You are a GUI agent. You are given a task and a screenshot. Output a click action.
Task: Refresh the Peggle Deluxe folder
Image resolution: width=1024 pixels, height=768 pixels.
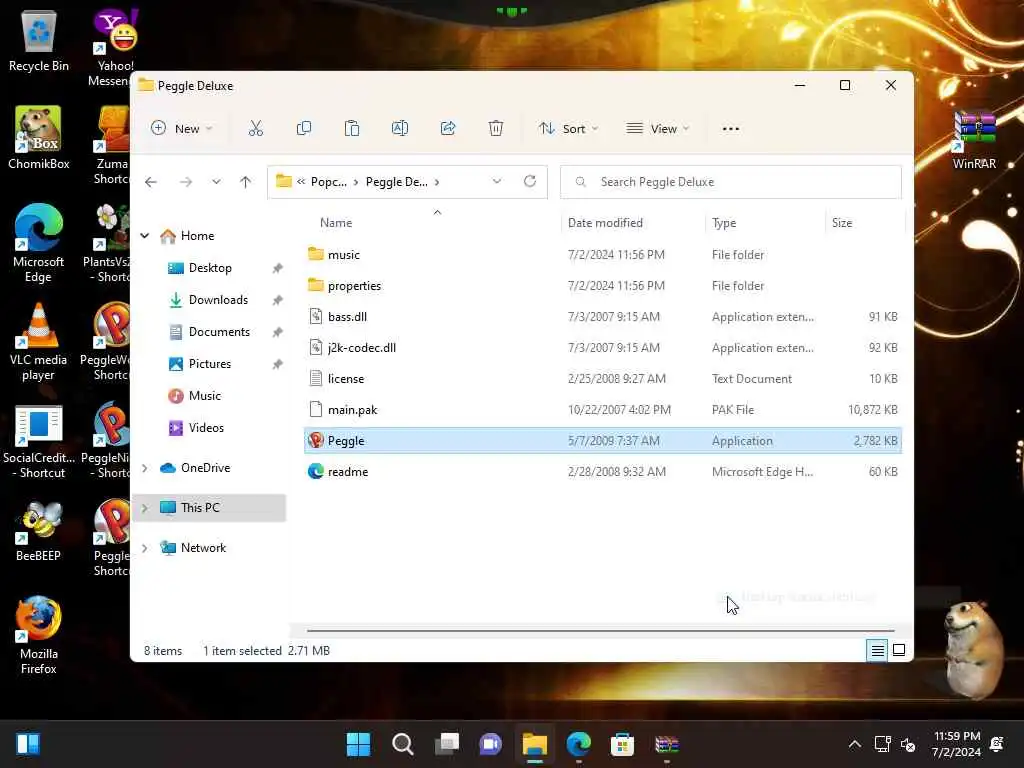[530, 182]
